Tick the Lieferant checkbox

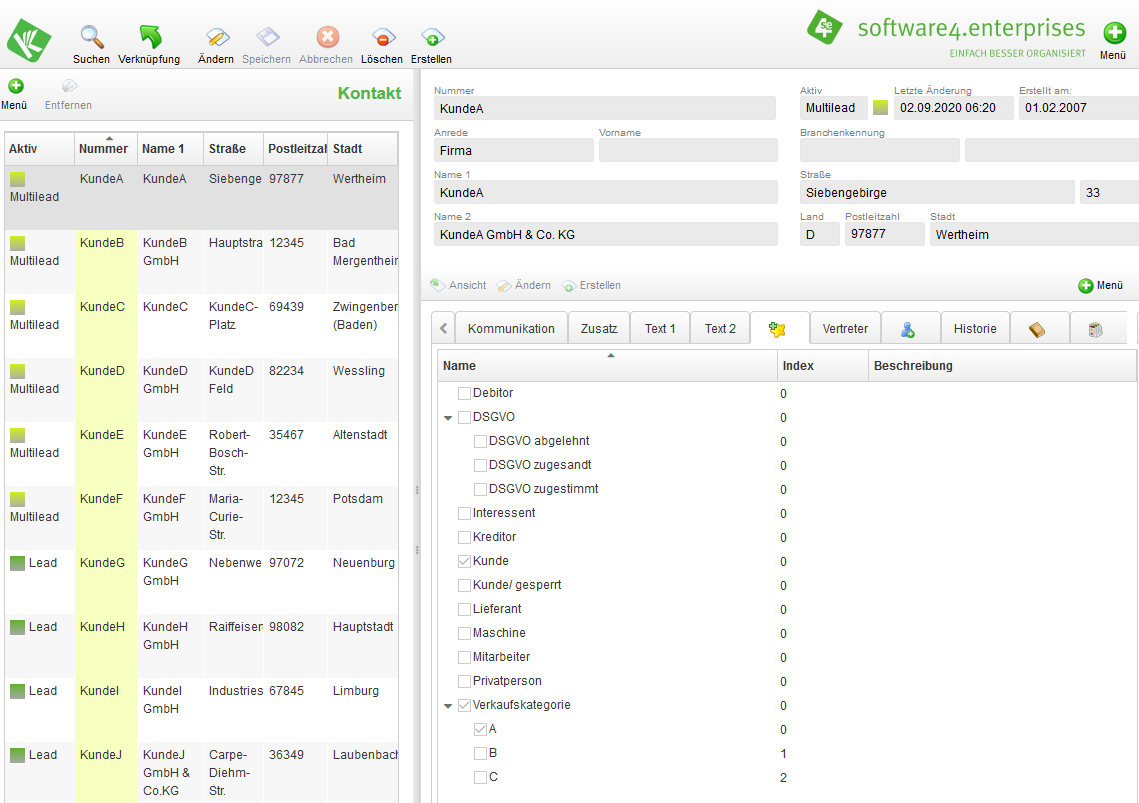[464, 609]
